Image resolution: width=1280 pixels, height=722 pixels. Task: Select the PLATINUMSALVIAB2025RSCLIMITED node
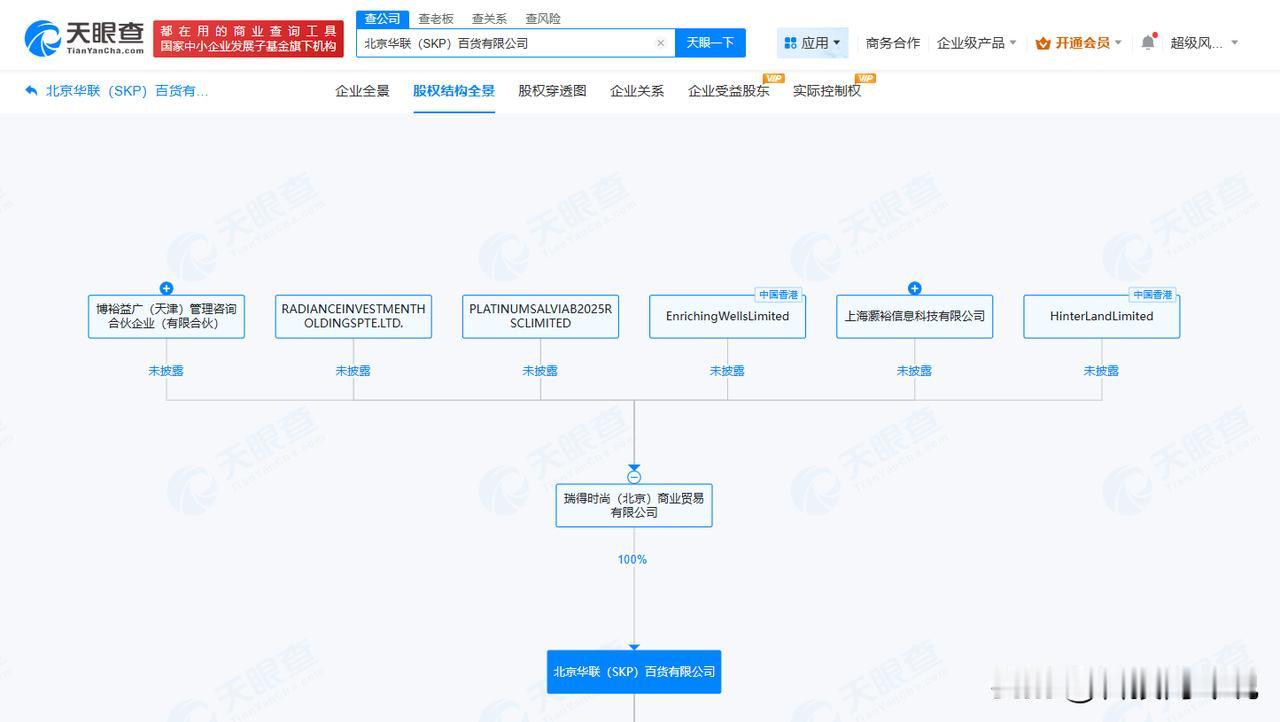point(540,316)
